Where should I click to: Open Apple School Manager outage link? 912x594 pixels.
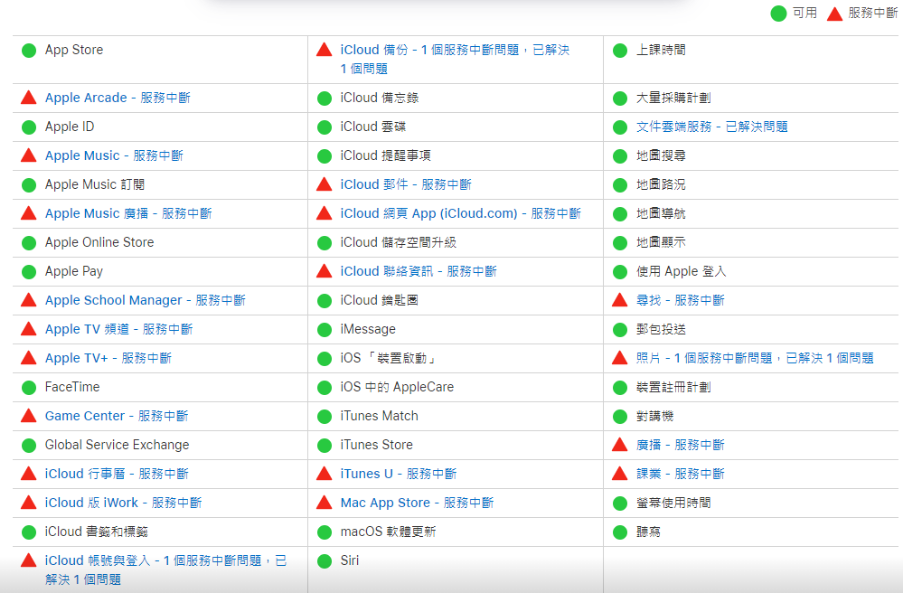144,300
